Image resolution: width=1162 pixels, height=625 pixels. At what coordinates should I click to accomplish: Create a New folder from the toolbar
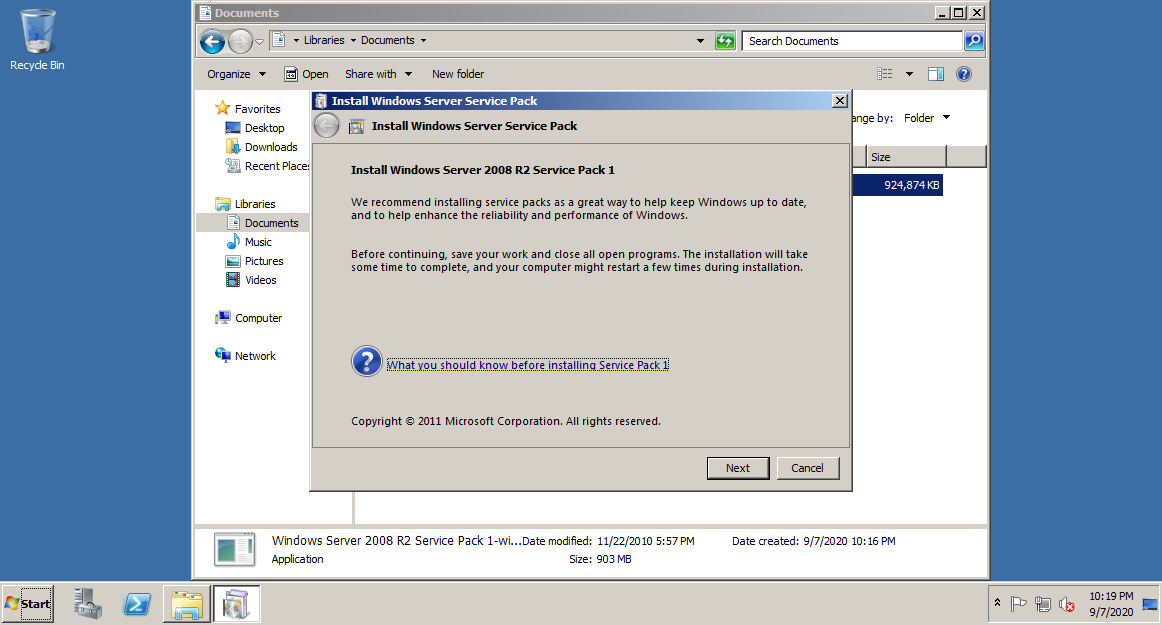pyautogui.click(x=458, y=74)
